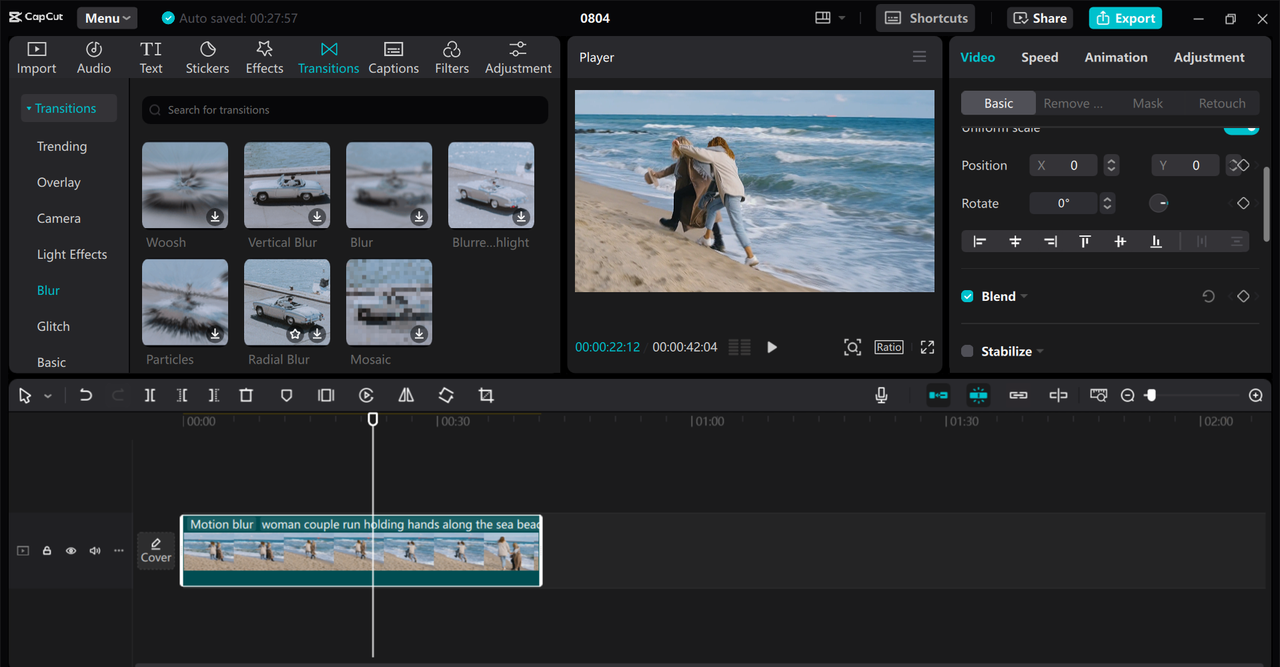Open the track more options ellipsis
The width and height of the screenshot is (1280, 667).
coord(119,551)
